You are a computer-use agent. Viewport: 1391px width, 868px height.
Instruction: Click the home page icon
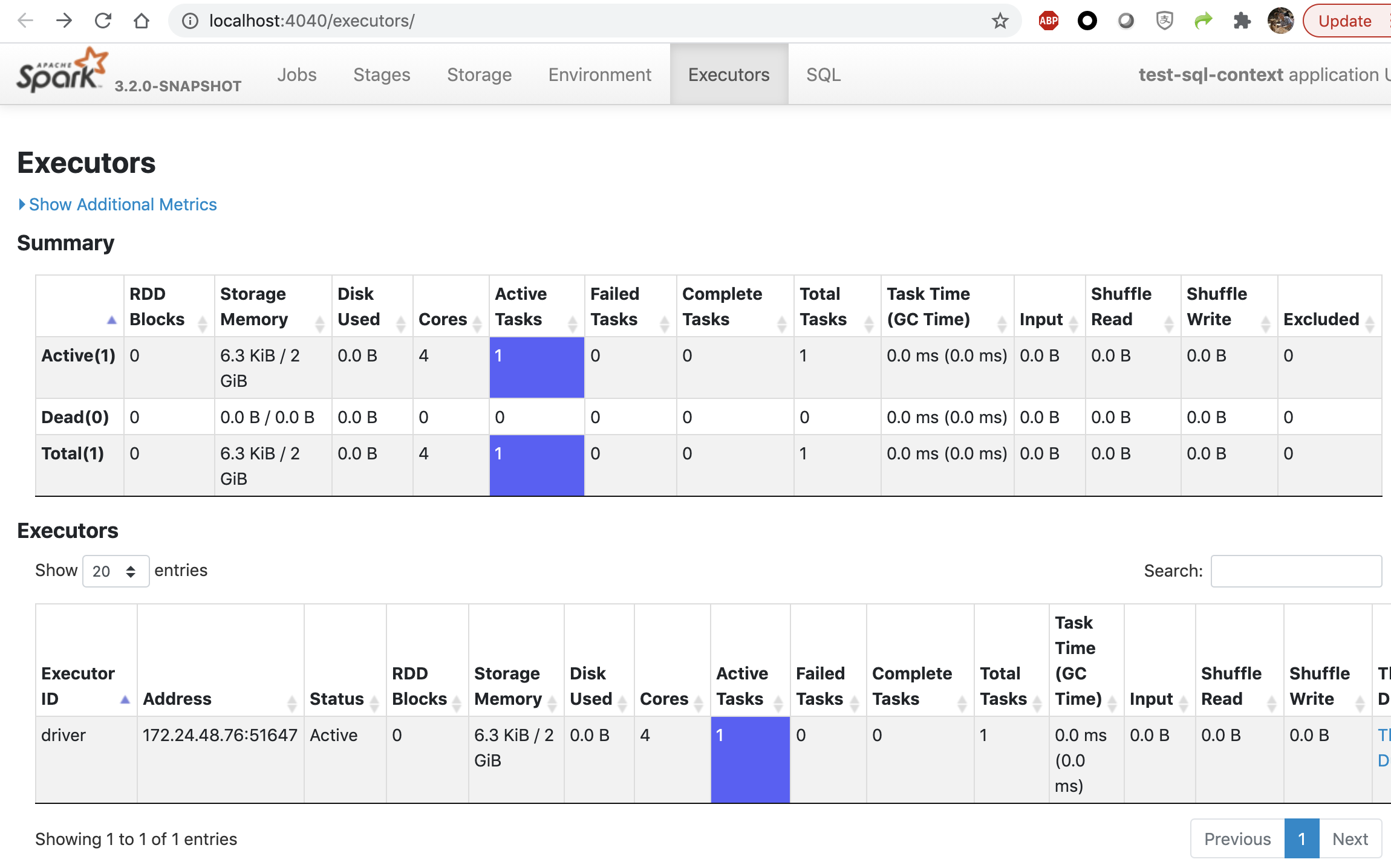coord(142,21)
